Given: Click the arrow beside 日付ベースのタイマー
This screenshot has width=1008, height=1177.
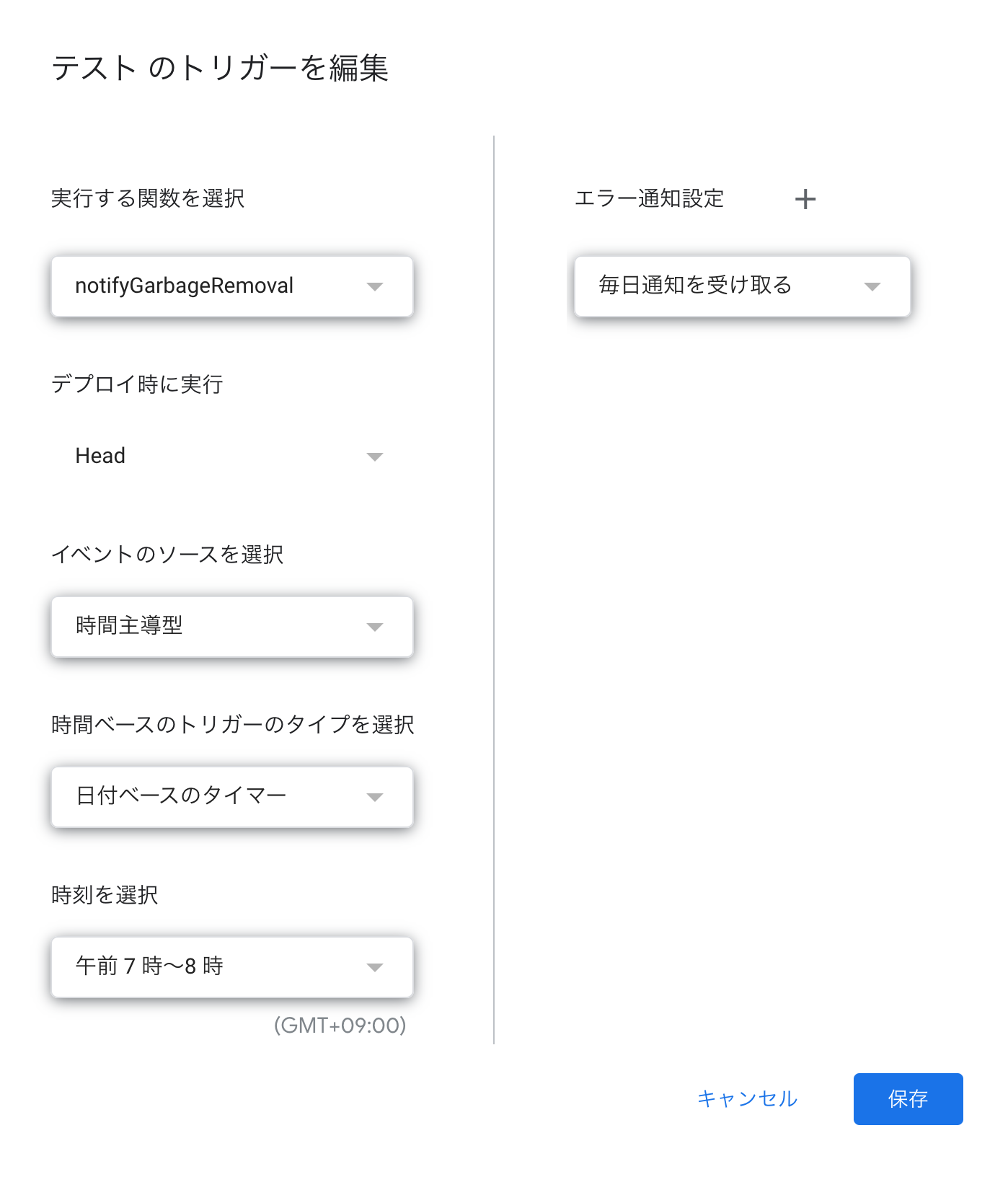Looking at the screenshot, I should coord(374,797).
